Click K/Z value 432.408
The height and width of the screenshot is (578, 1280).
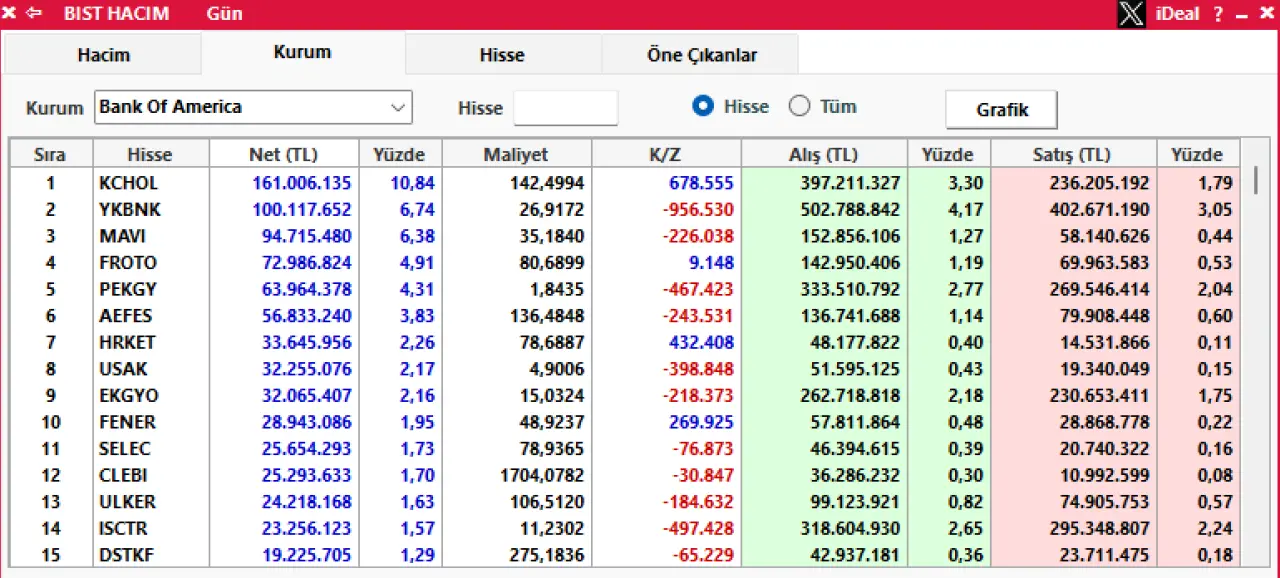pos(699,342)
